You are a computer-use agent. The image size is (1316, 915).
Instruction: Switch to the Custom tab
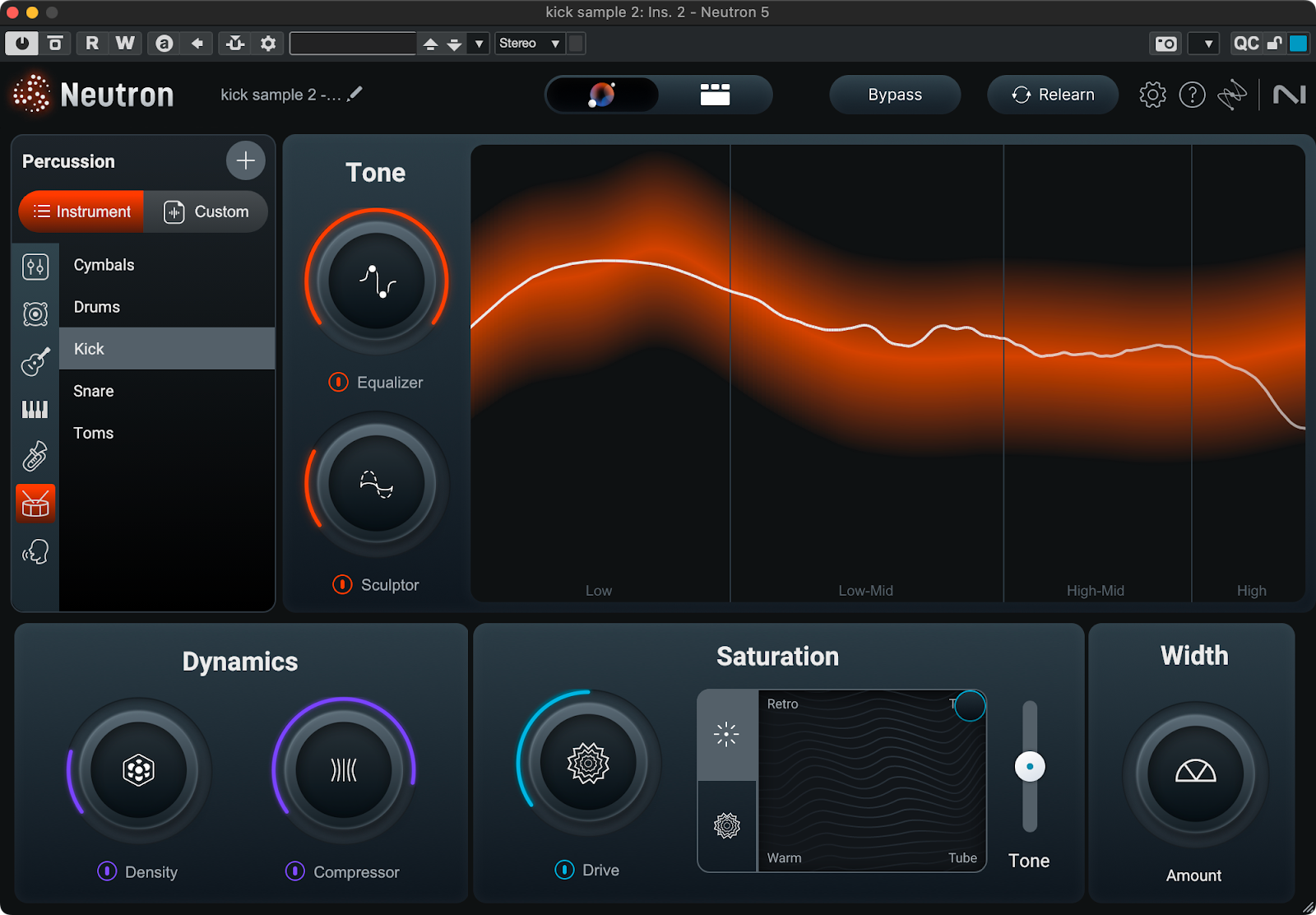[206, 211]
